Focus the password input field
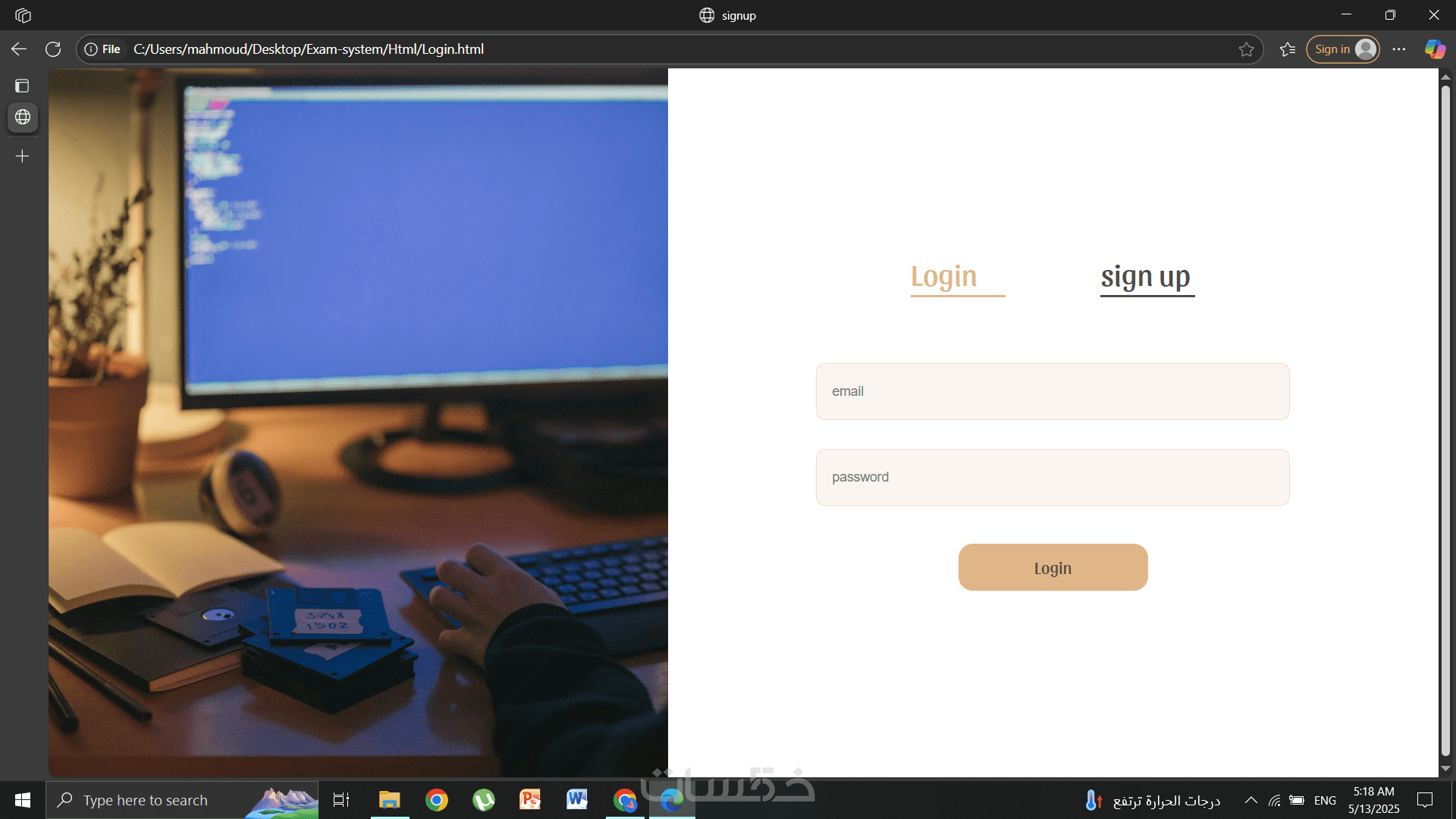 (x=1053, y=477)
